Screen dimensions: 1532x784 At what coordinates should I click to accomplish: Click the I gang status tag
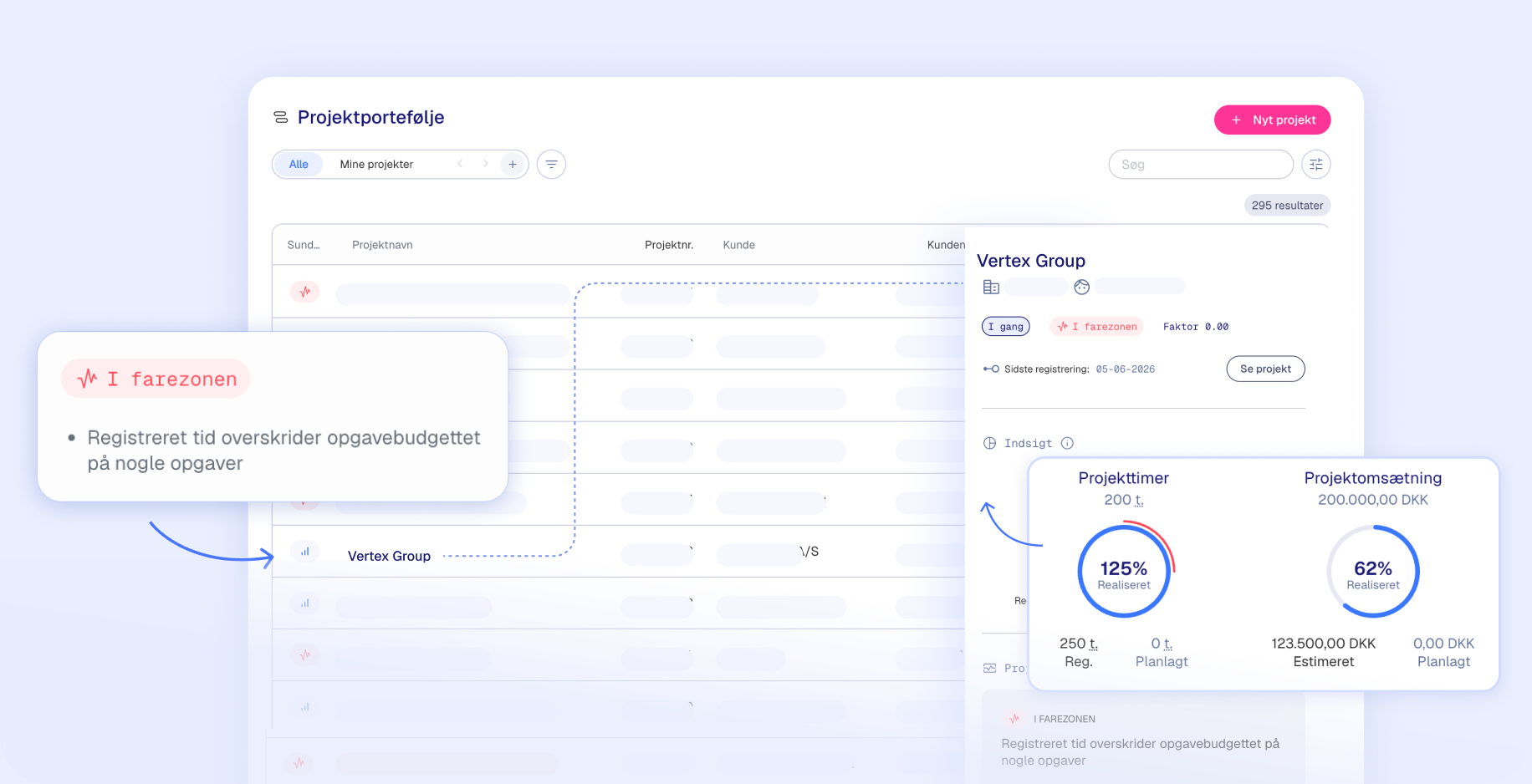click(x=1006, y=327)
